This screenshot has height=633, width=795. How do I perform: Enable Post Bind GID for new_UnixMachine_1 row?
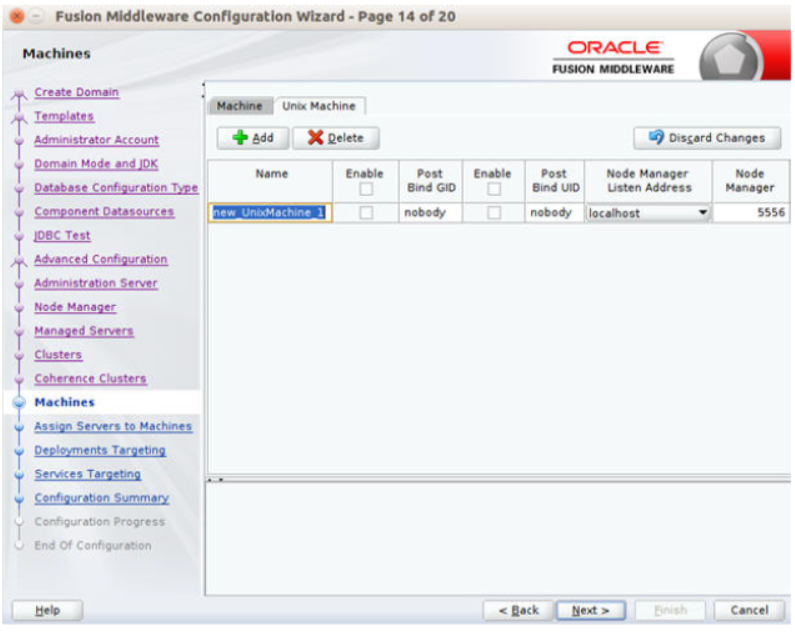(x=366, y=213)
